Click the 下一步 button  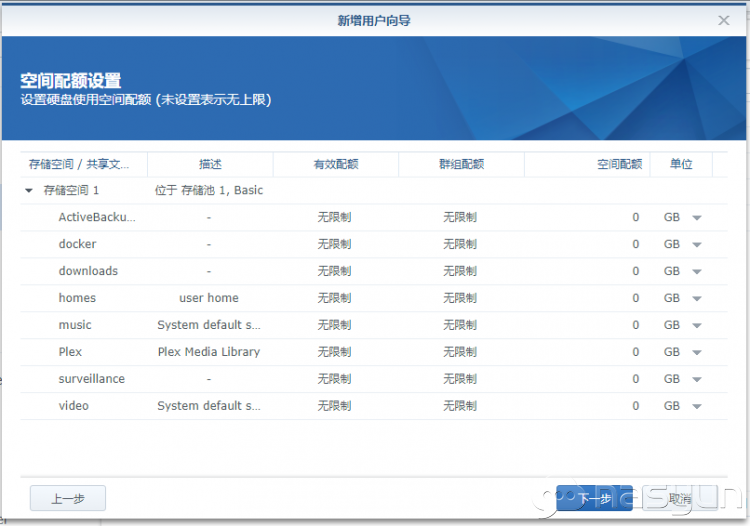click(594, 498)
